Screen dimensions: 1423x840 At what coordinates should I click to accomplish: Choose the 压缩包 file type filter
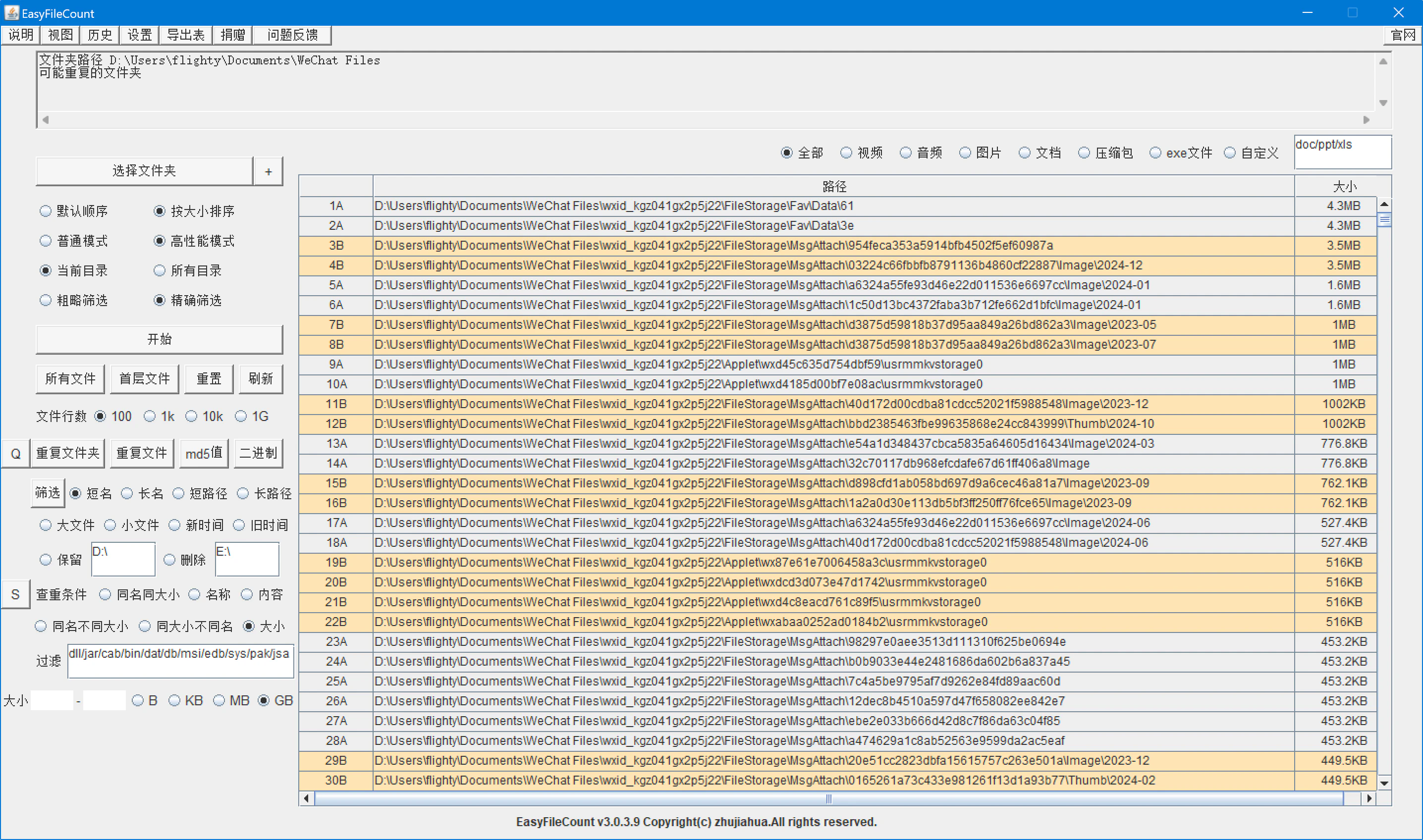pyautogui.click(x=1106, y=153)
